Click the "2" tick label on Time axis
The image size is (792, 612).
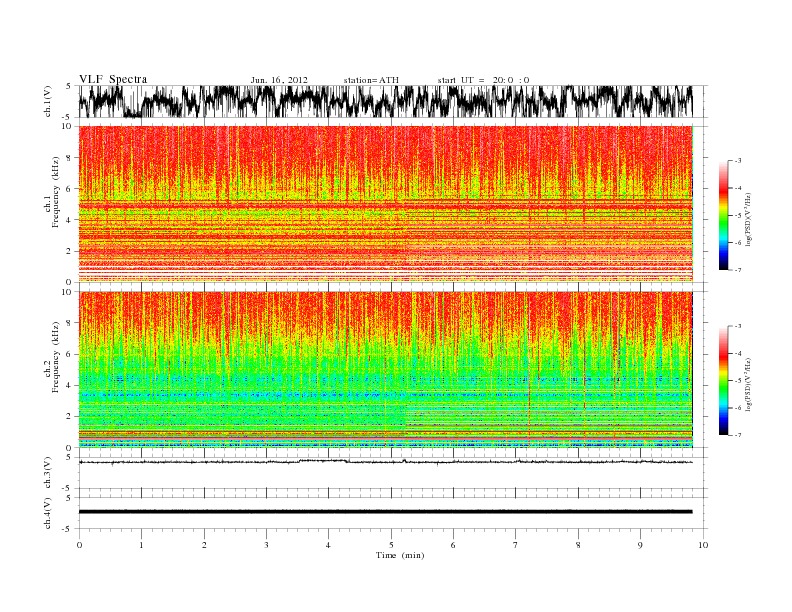(204, 545)
